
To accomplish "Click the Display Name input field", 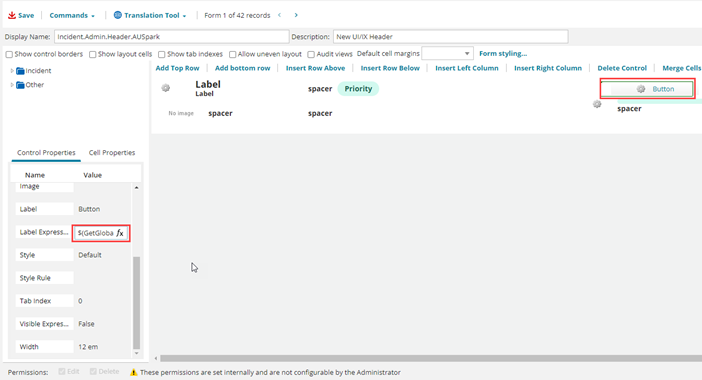I will [171, 37].
